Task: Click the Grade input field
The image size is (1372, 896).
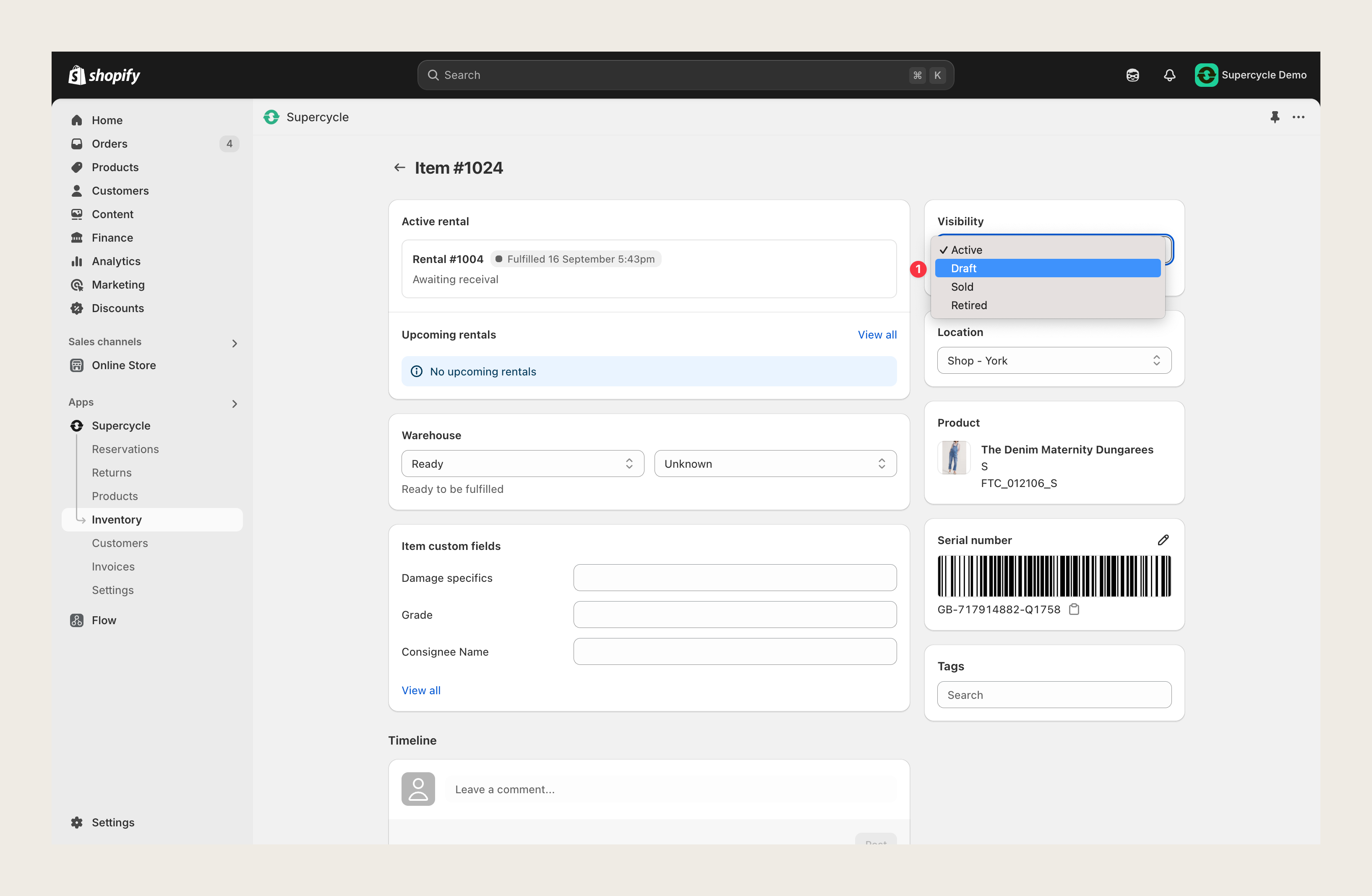Action: [x=734, y=614]
